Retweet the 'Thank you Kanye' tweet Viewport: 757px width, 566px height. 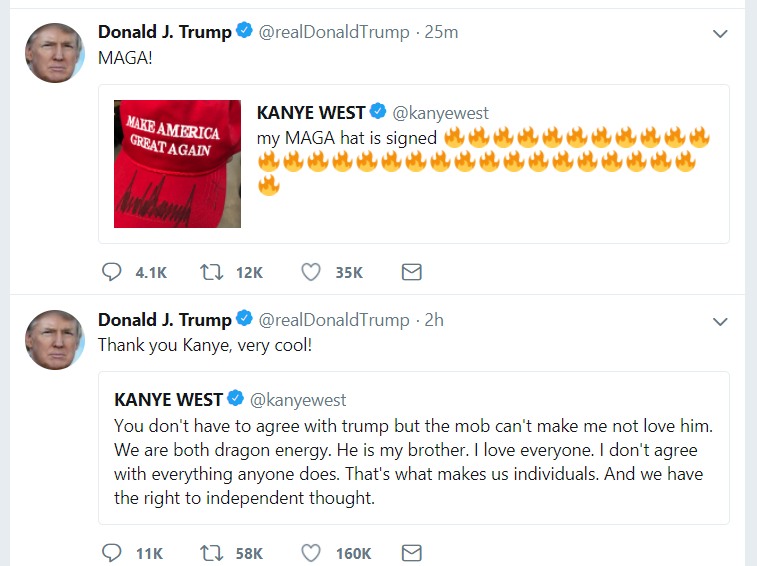point(212,552)
